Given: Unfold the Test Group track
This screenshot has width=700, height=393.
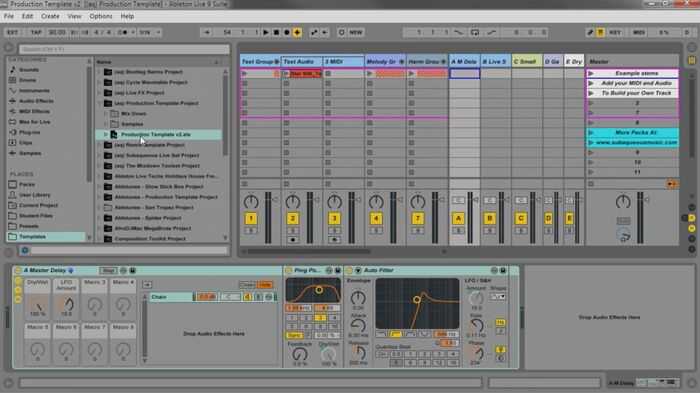Looking at the screenshot, I should tap(277, 62).
